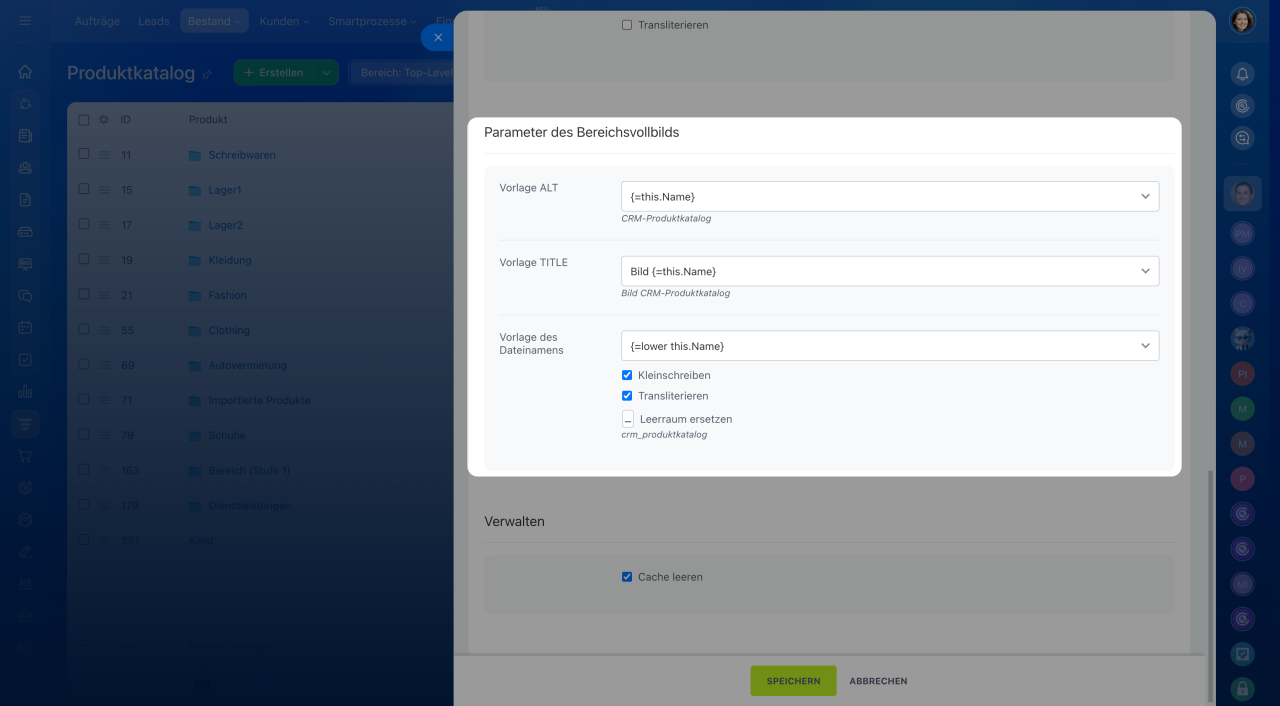Screen dimensions: 1280x706
Task: Open the Lager1 section link
Action: pos(225,190)
